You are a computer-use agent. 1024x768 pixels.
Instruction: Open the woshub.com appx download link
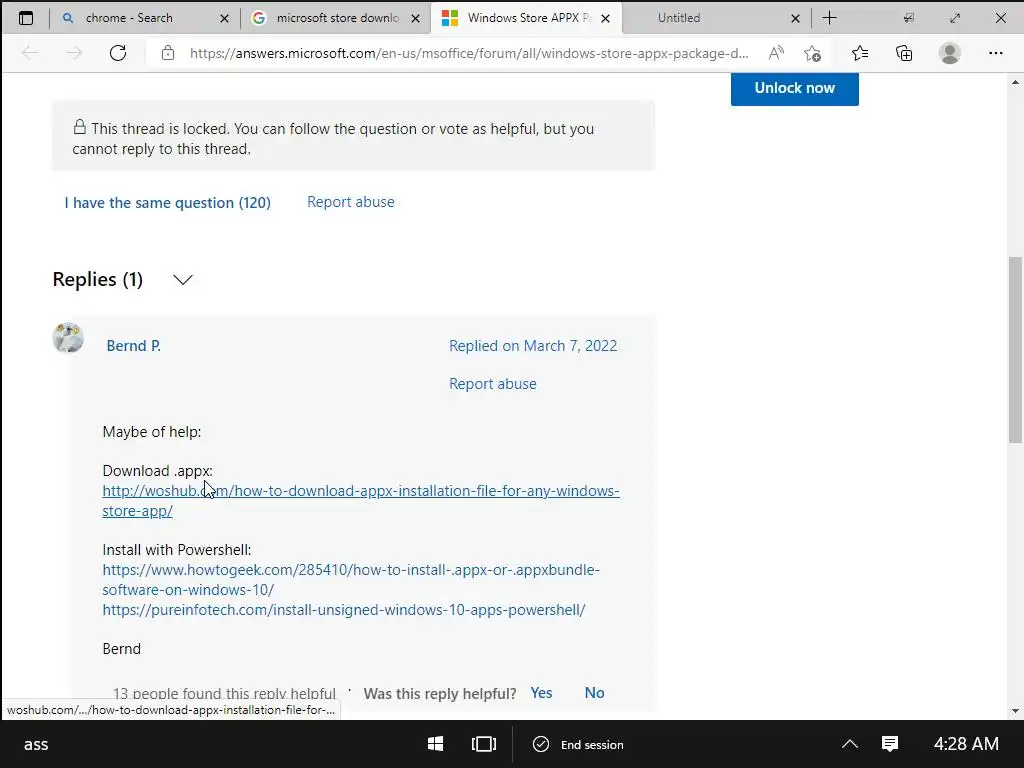pos(360,500)
